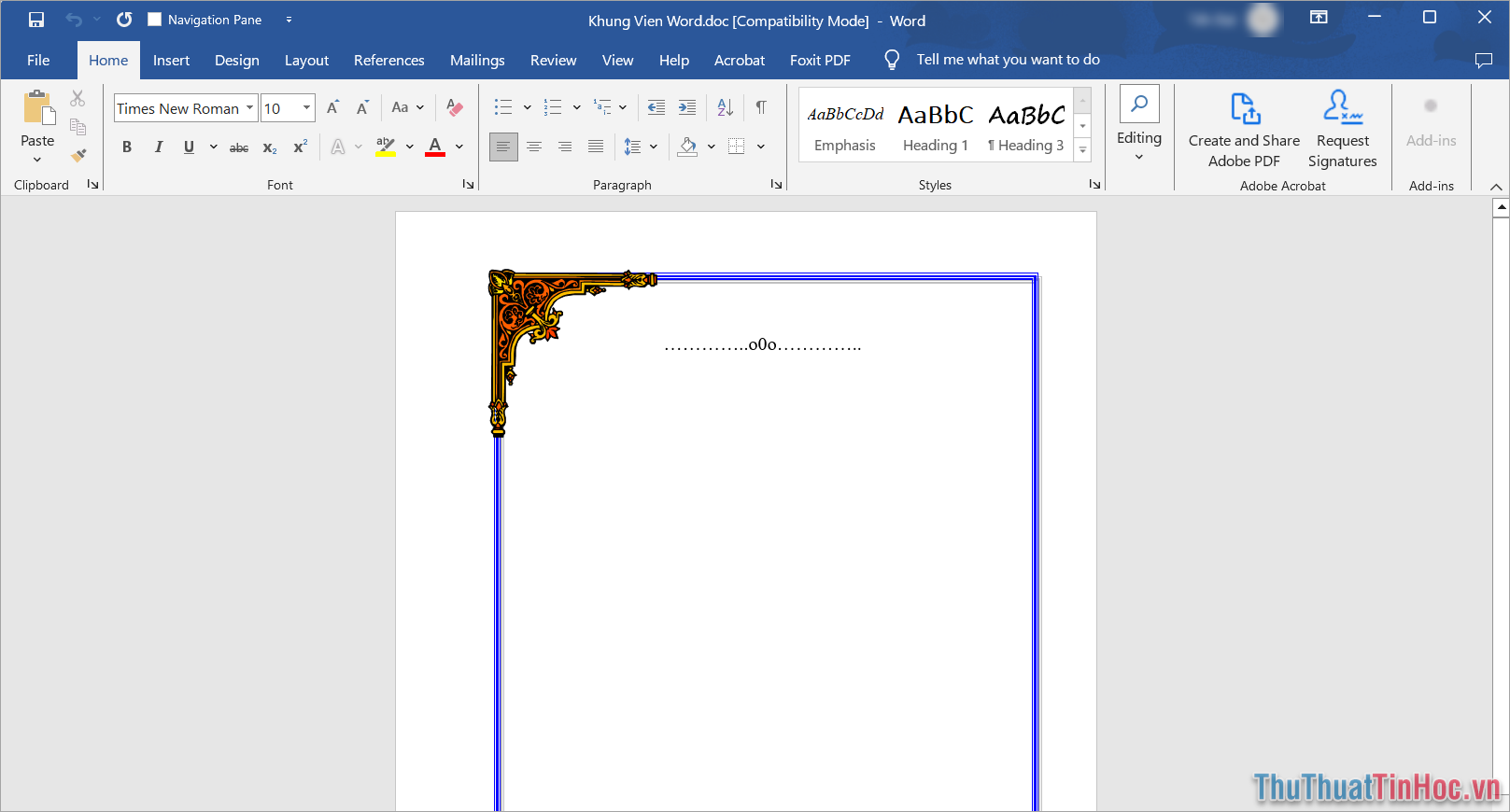Apply the Emphasis style
This screenshot has width=1510, height=812.
click(x=845, y=127)
